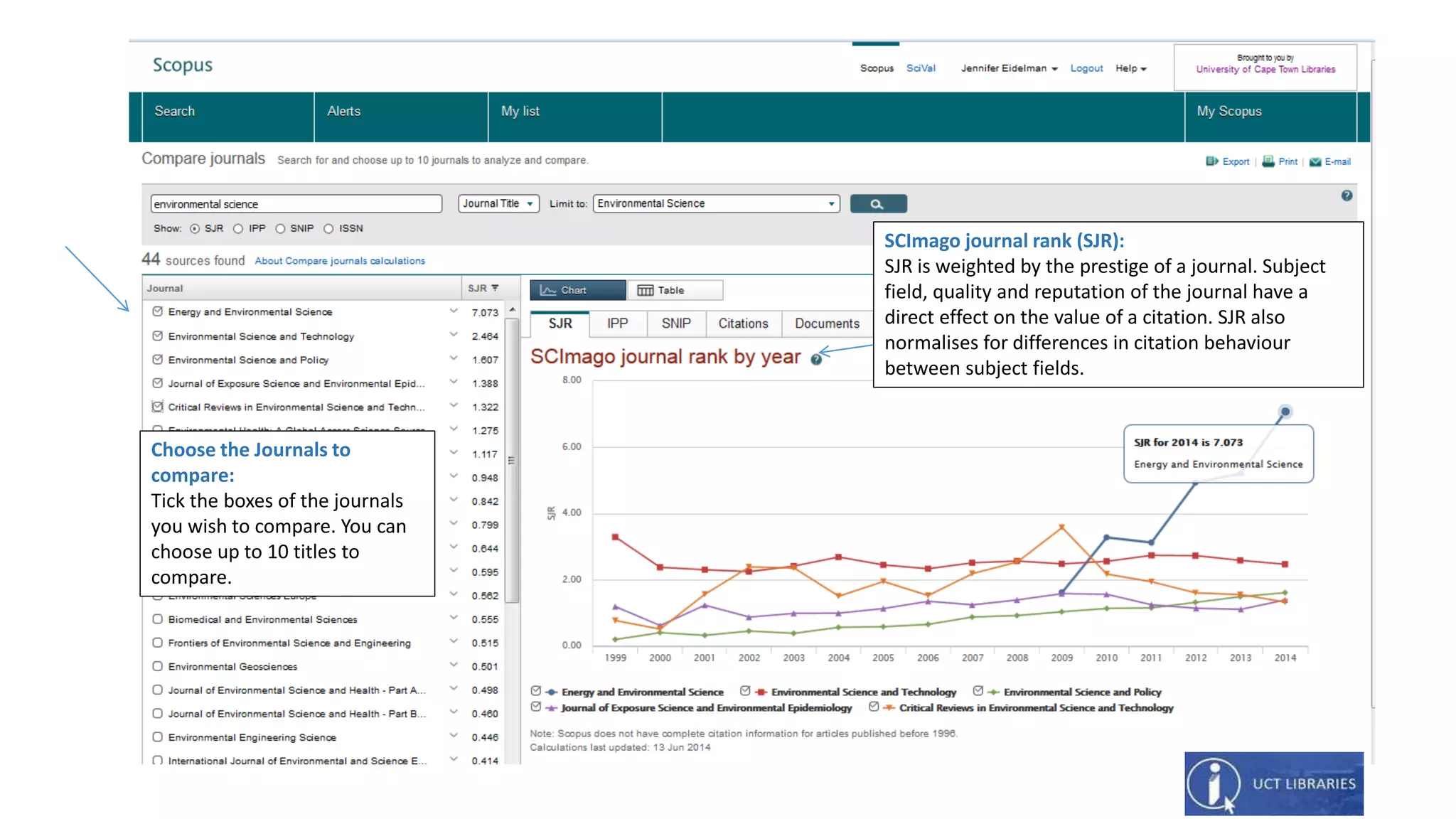This screenshot has width=1456, height=819.
Task: Switch to the SNIP chart tab
Action: [x=676, y=323]
